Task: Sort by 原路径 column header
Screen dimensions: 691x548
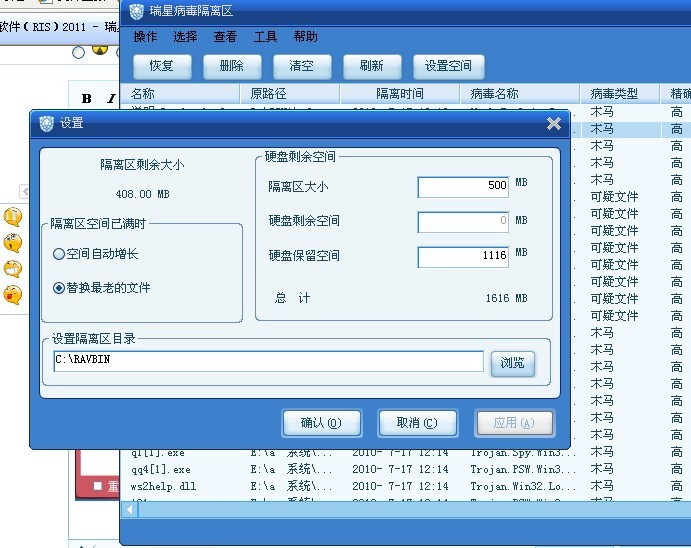Action: click(290, 94)
